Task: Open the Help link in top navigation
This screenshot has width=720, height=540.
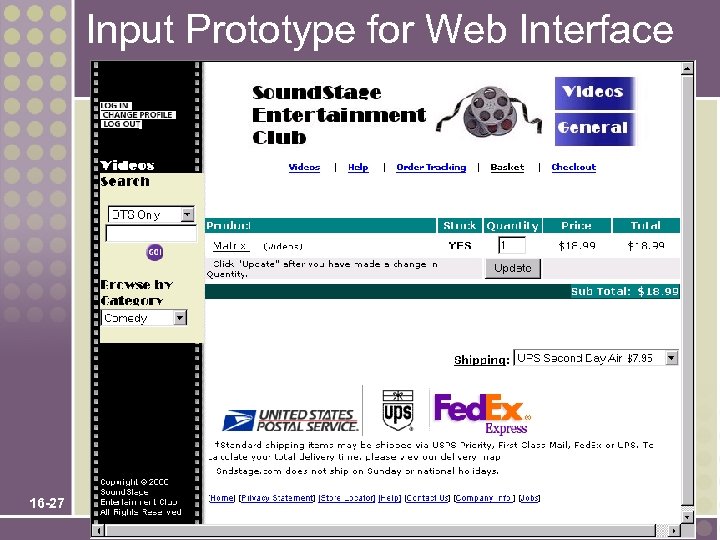Action: click(358, 167)
